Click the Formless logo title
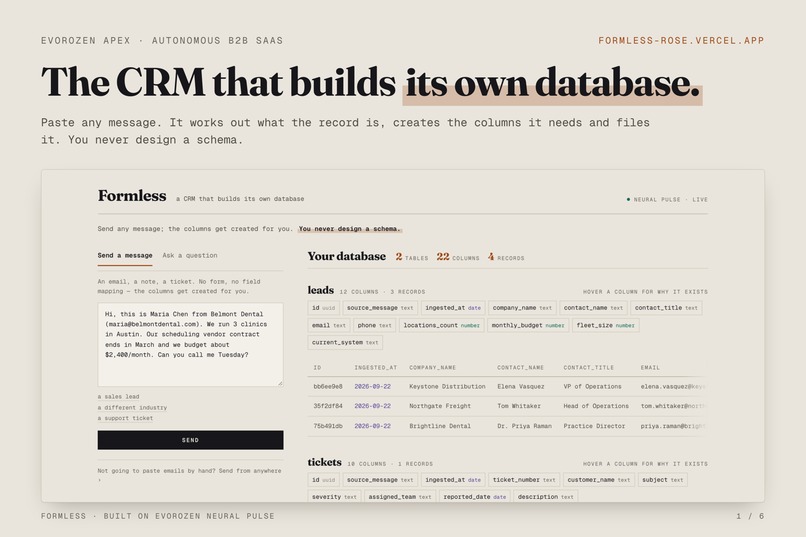 tap(132, 196)
